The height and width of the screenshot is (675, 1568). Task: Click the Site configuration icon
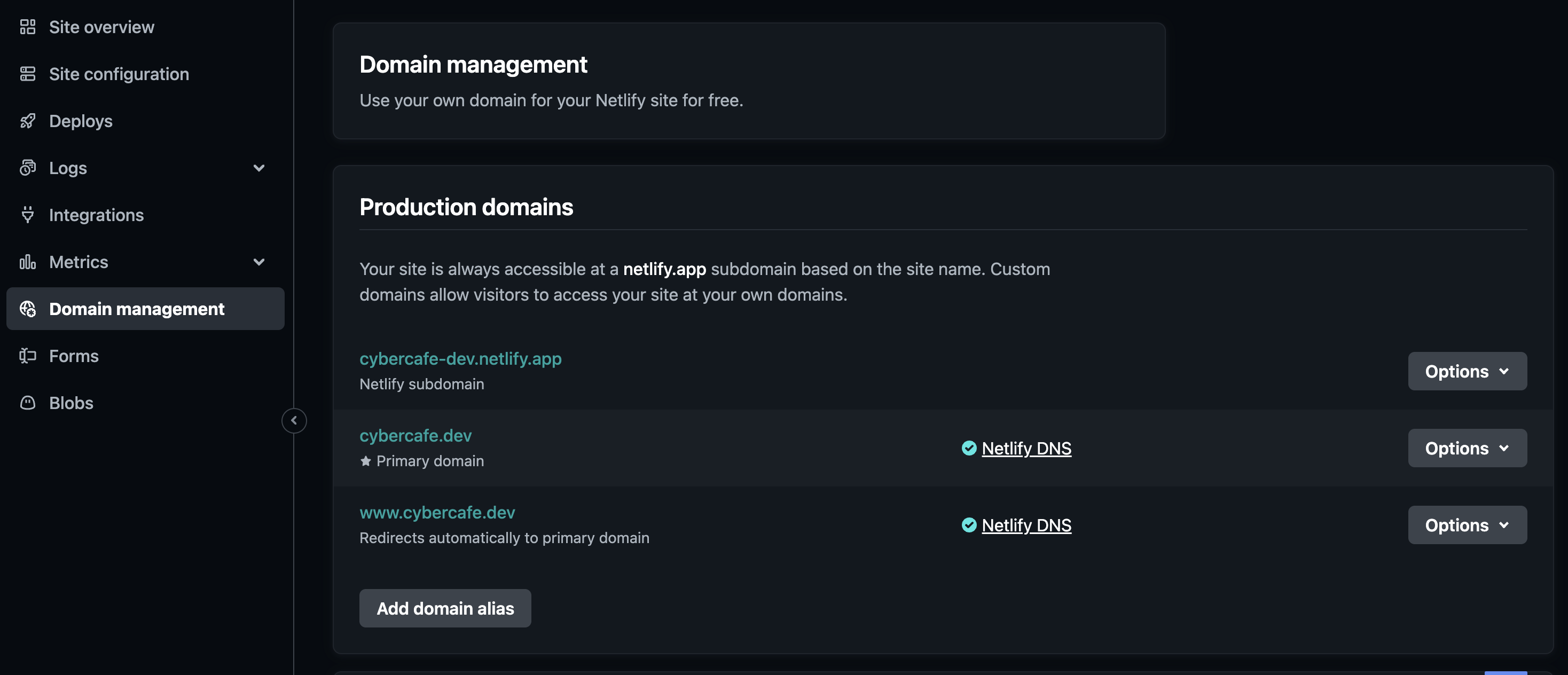click(x=27, y=74)
